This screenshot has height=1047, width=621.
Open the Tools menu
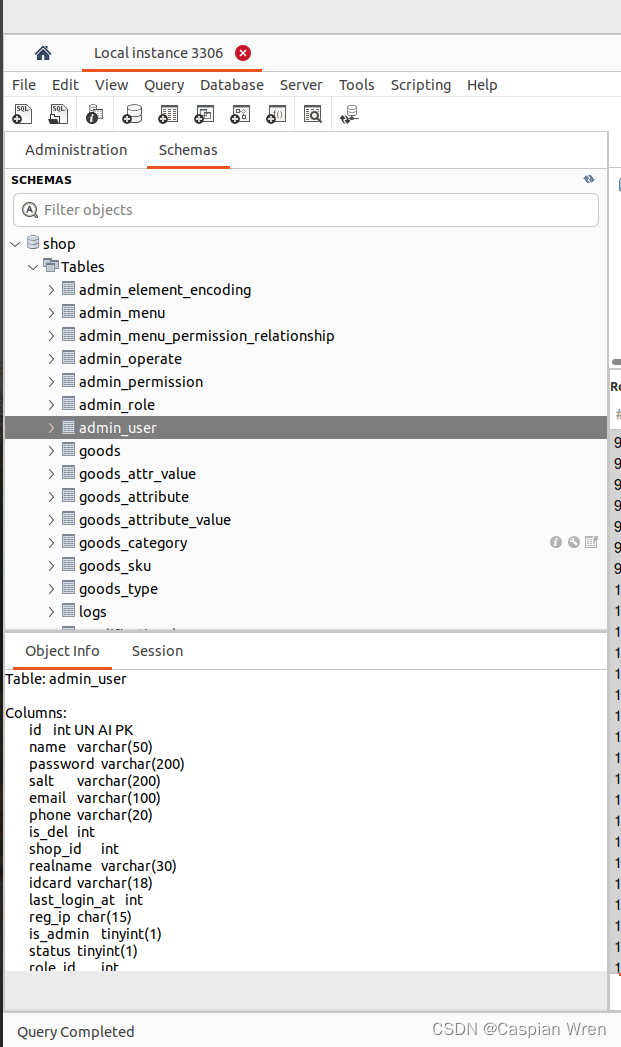[357, 85]
